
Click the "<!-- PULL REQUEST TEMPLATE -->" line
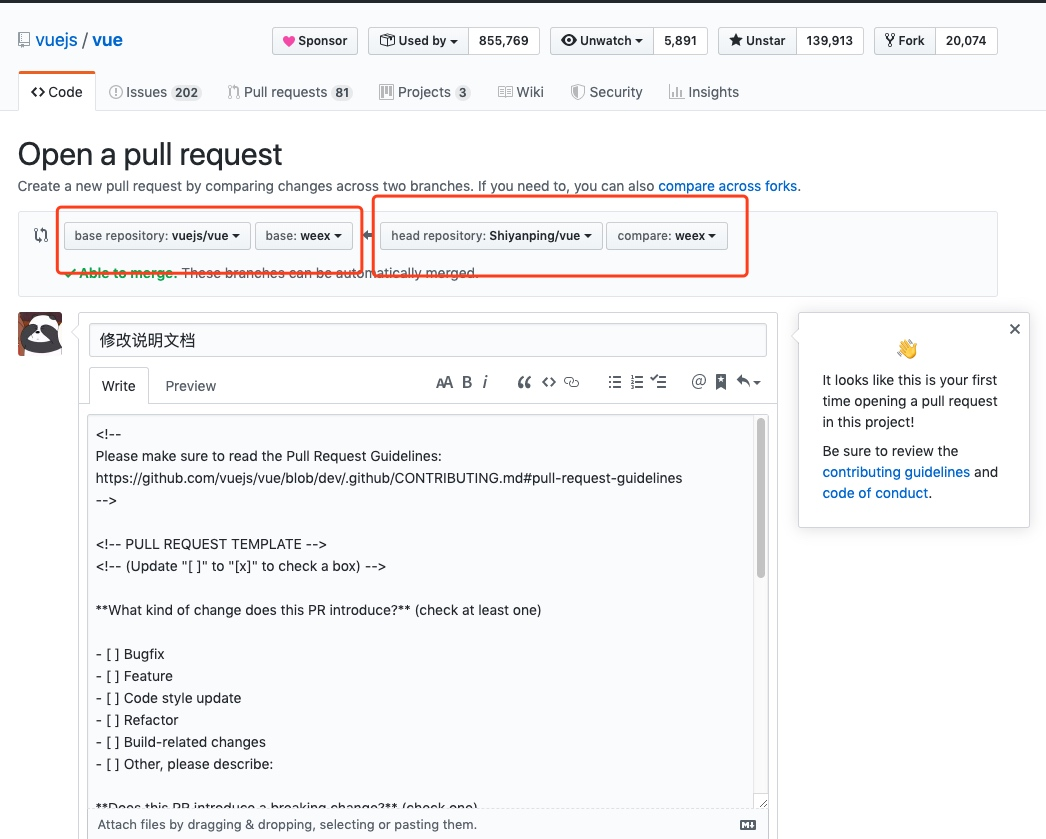click(x=211, y=544)
